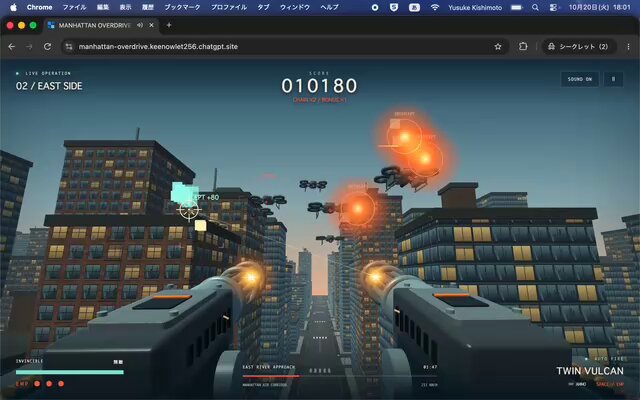The image size is (640, 400).
Task: Open the ヘルプ menu
Action: [x=329, y=7]
